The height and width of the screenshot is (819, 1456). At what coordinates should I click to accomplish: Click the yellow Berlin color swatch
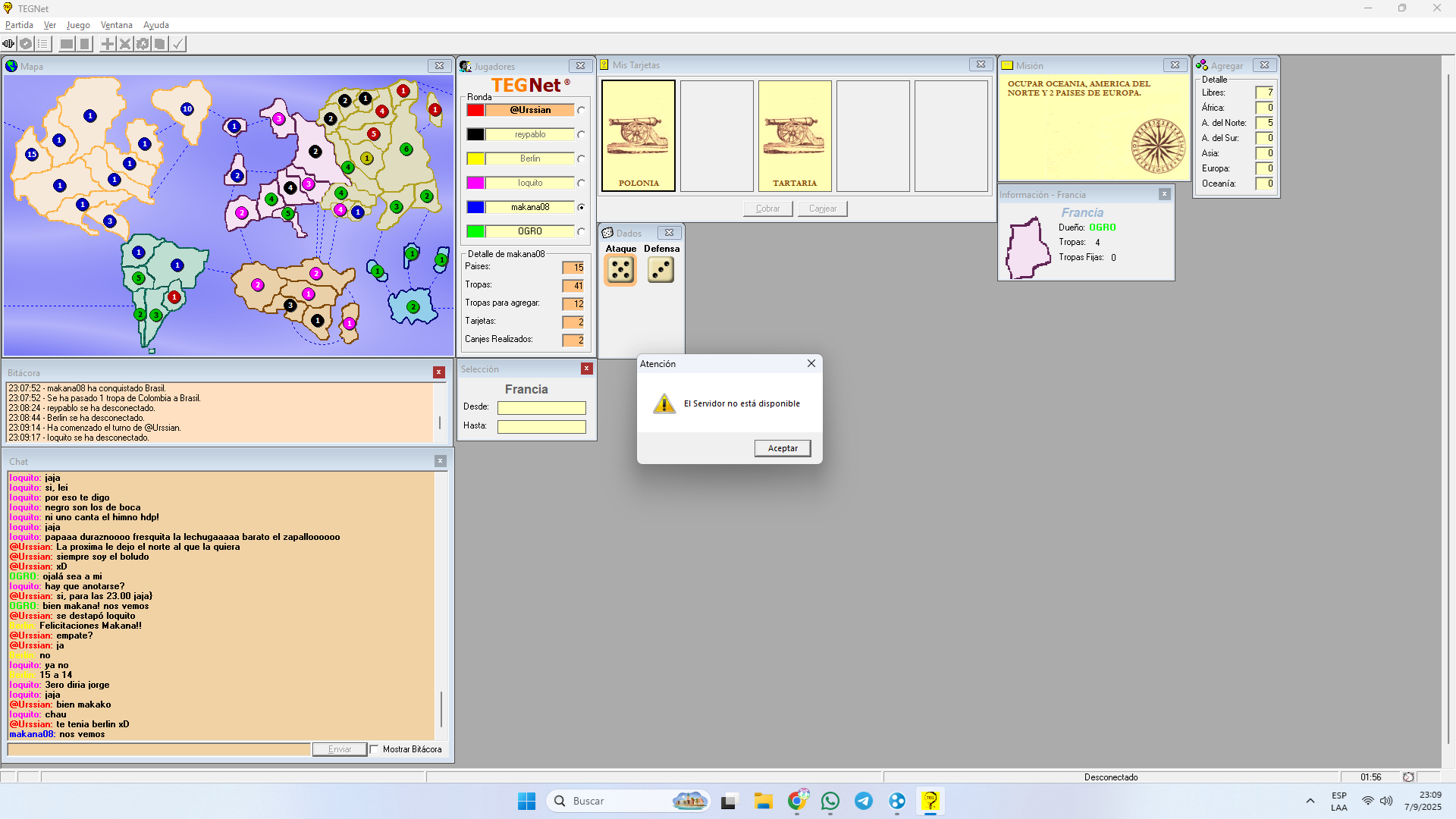[475, 158]
